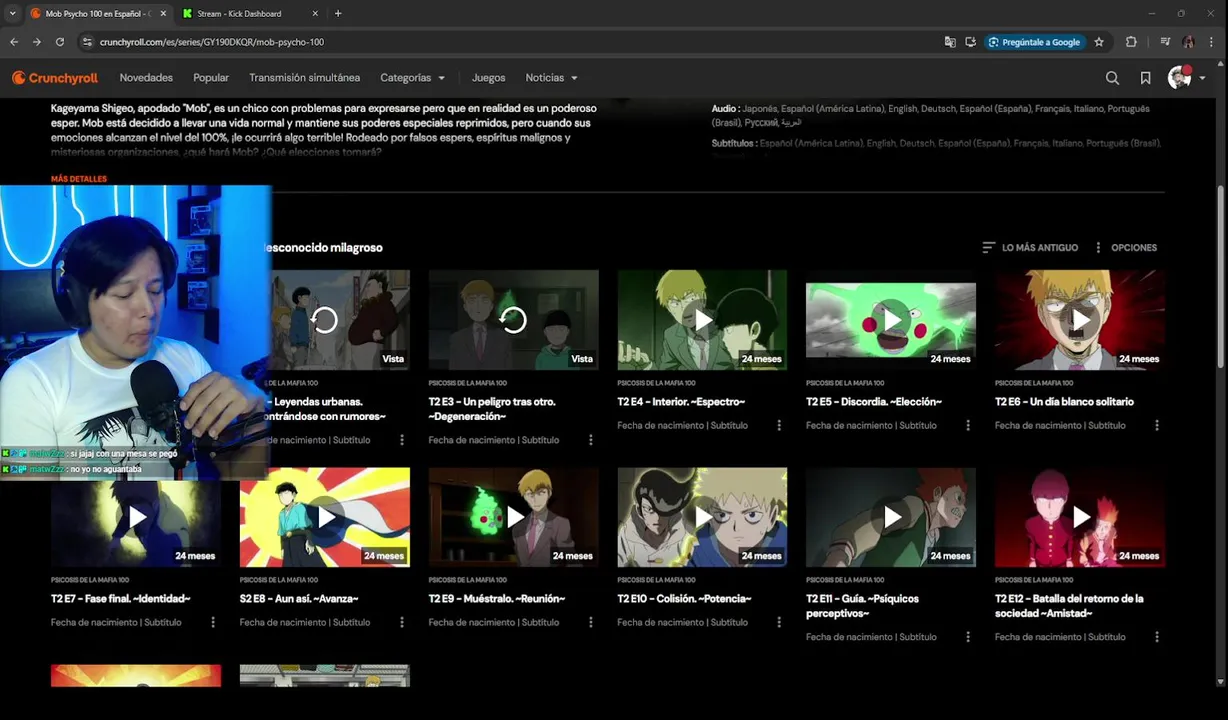The height and width of the screenshot is (720, 1228).
Task: Open more options for T2 E3 episode
Action: click(591, 440)
